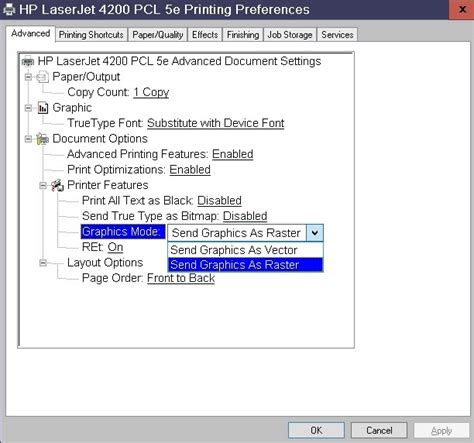
Task: Close the Printing Preferences window
Action: click(462, 10)
